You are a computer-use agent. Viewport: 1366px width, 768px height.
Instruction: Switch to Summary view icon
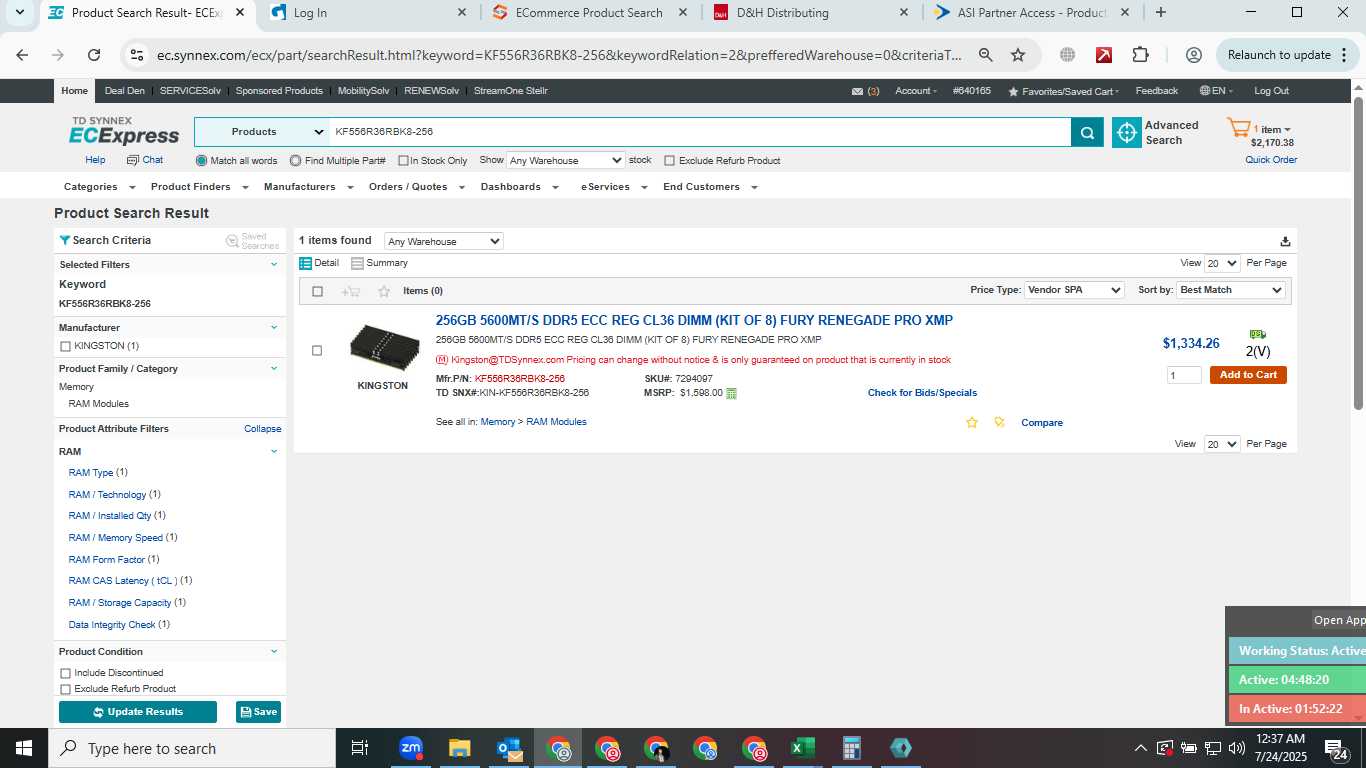click(357, 263)
